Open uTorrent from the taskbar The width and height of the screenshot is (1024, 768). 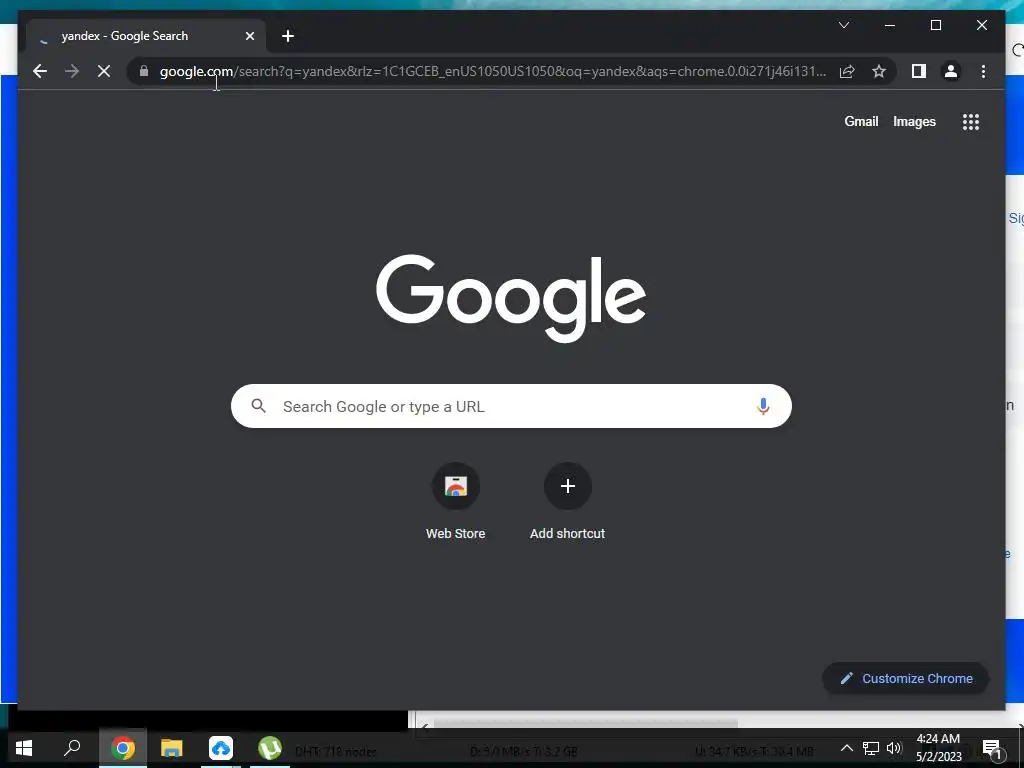(270, 748)
